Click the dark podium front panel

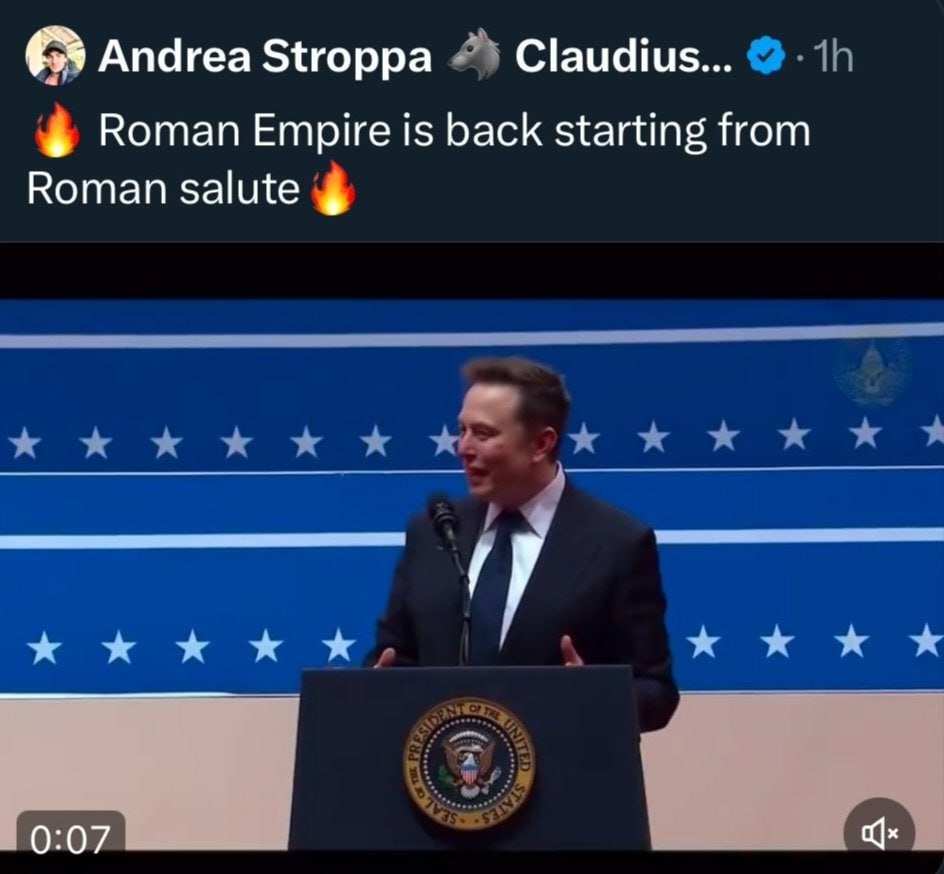[470, 758]
